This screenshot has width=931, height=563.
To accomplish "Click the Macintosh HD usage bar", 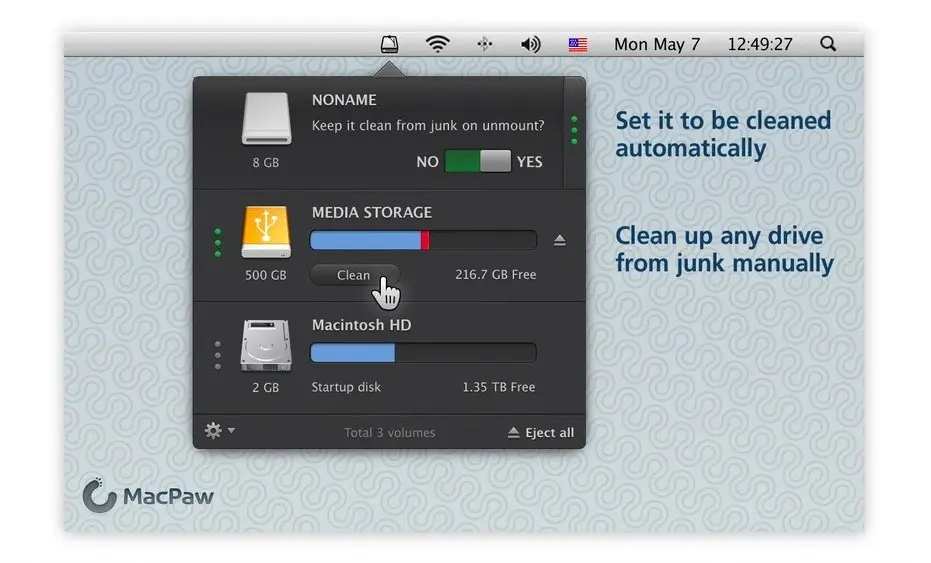I will pyautogui.click(x=423, y=353).
